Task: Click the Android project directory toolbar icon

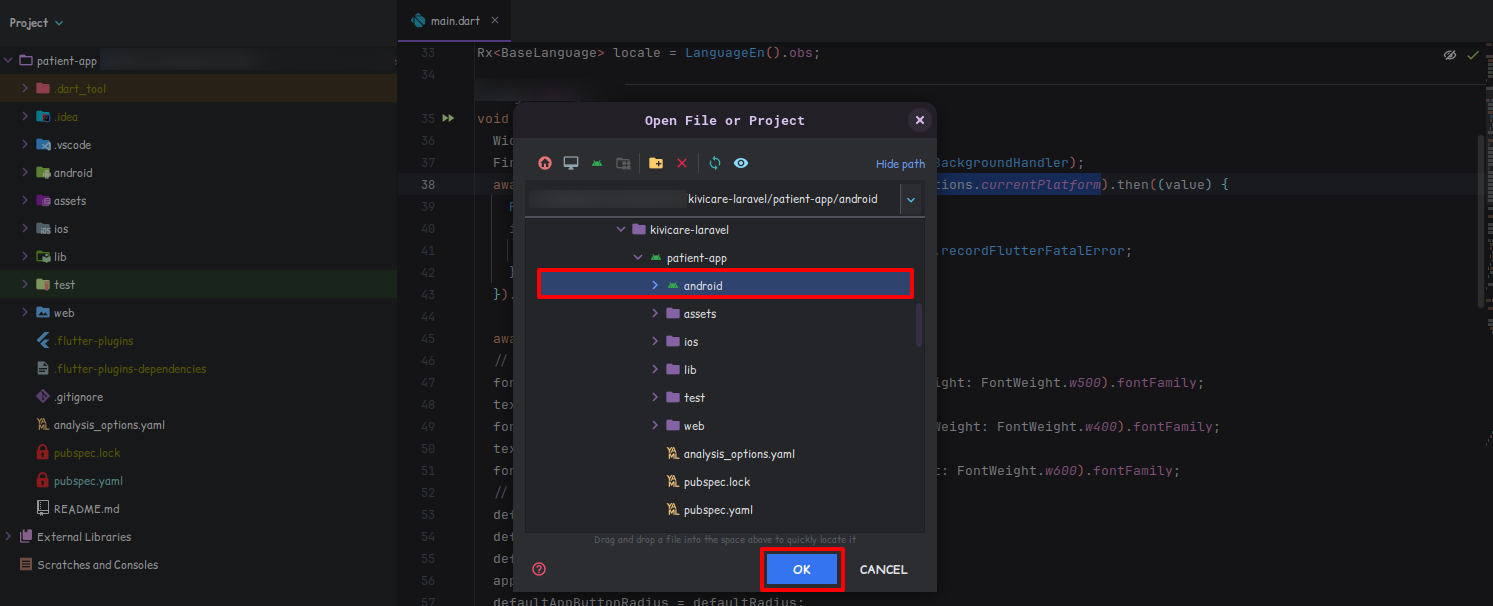Action: (597, 163)
